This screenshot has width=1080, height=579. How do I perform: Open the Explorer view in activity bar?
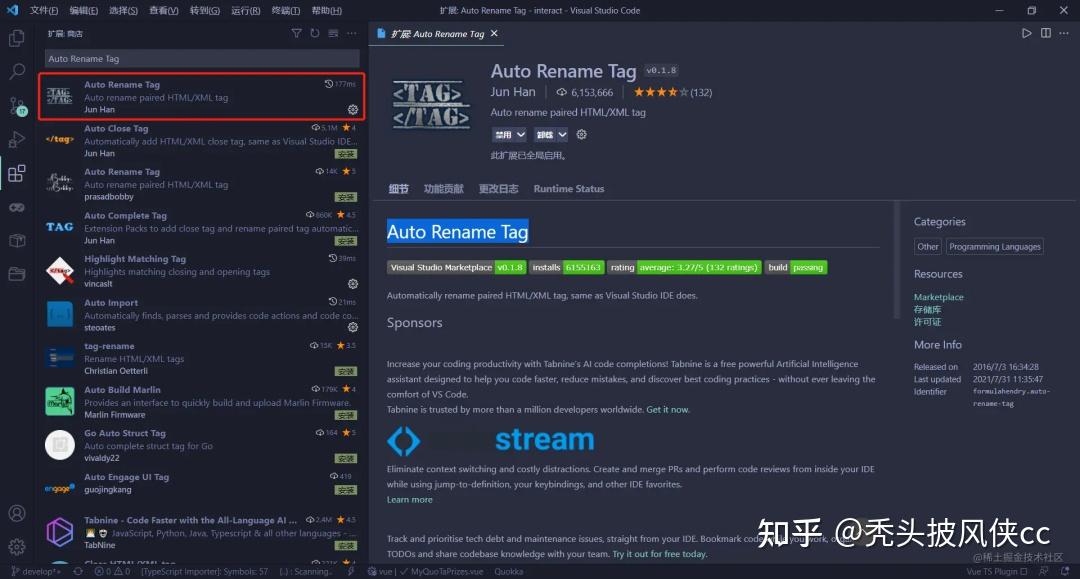point(17,38)
